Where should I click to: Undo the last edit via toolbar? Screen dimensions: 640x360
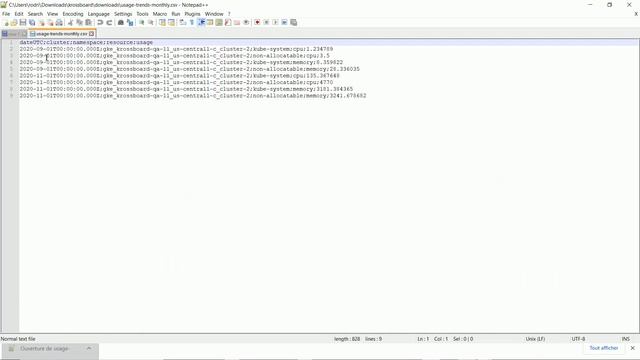point(100,22)
